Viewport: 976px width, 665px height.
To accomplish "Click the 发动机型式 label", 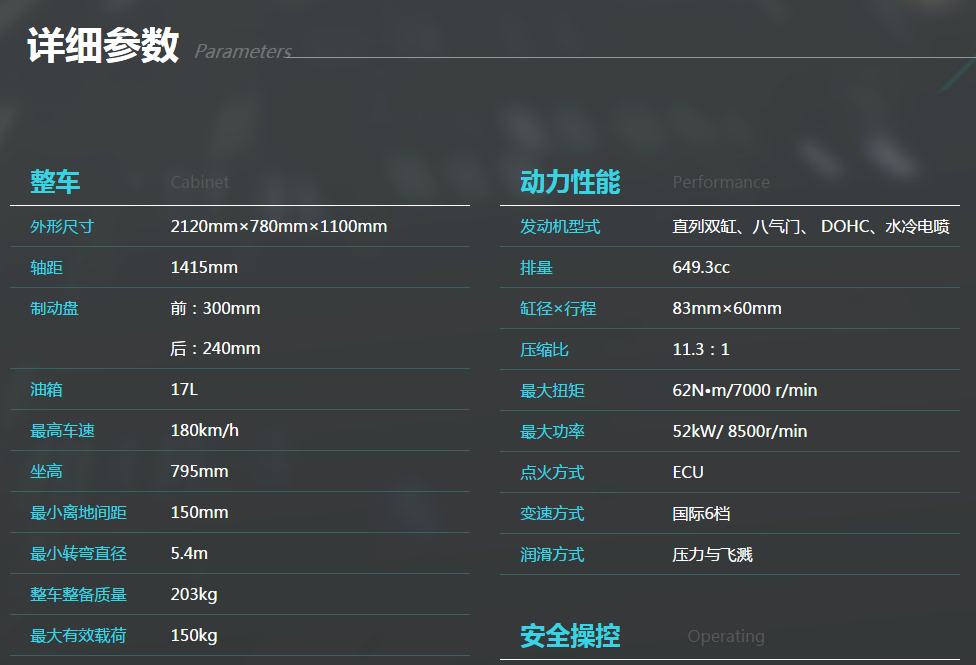I will [x=560, y=227].
